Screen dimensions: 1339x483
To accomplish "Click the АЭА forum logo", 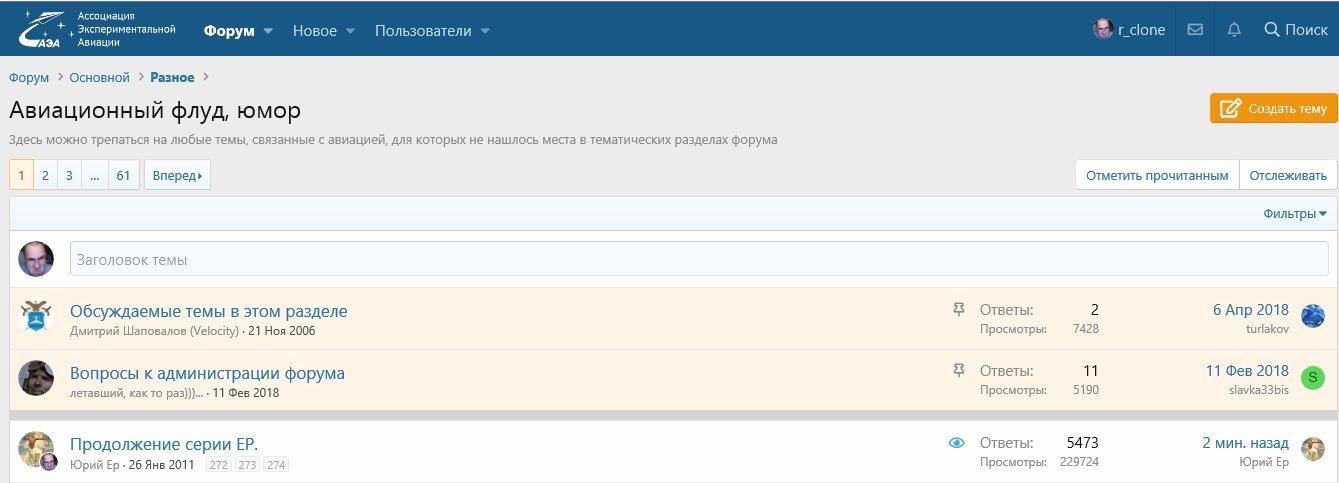I will pos(96,30).
